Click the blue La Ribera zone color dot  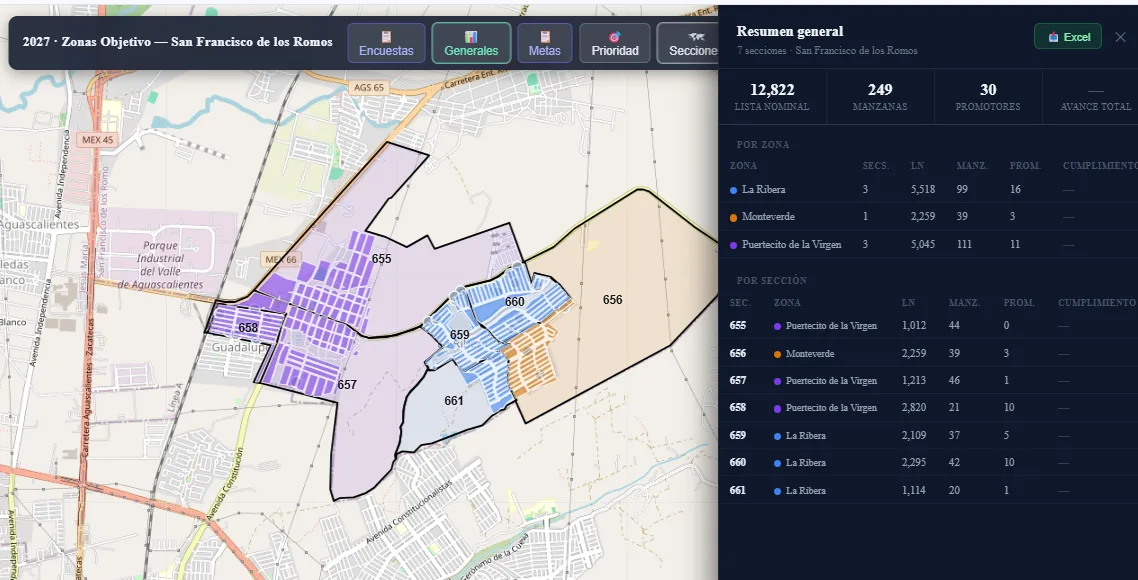click(x=734, y=190)
